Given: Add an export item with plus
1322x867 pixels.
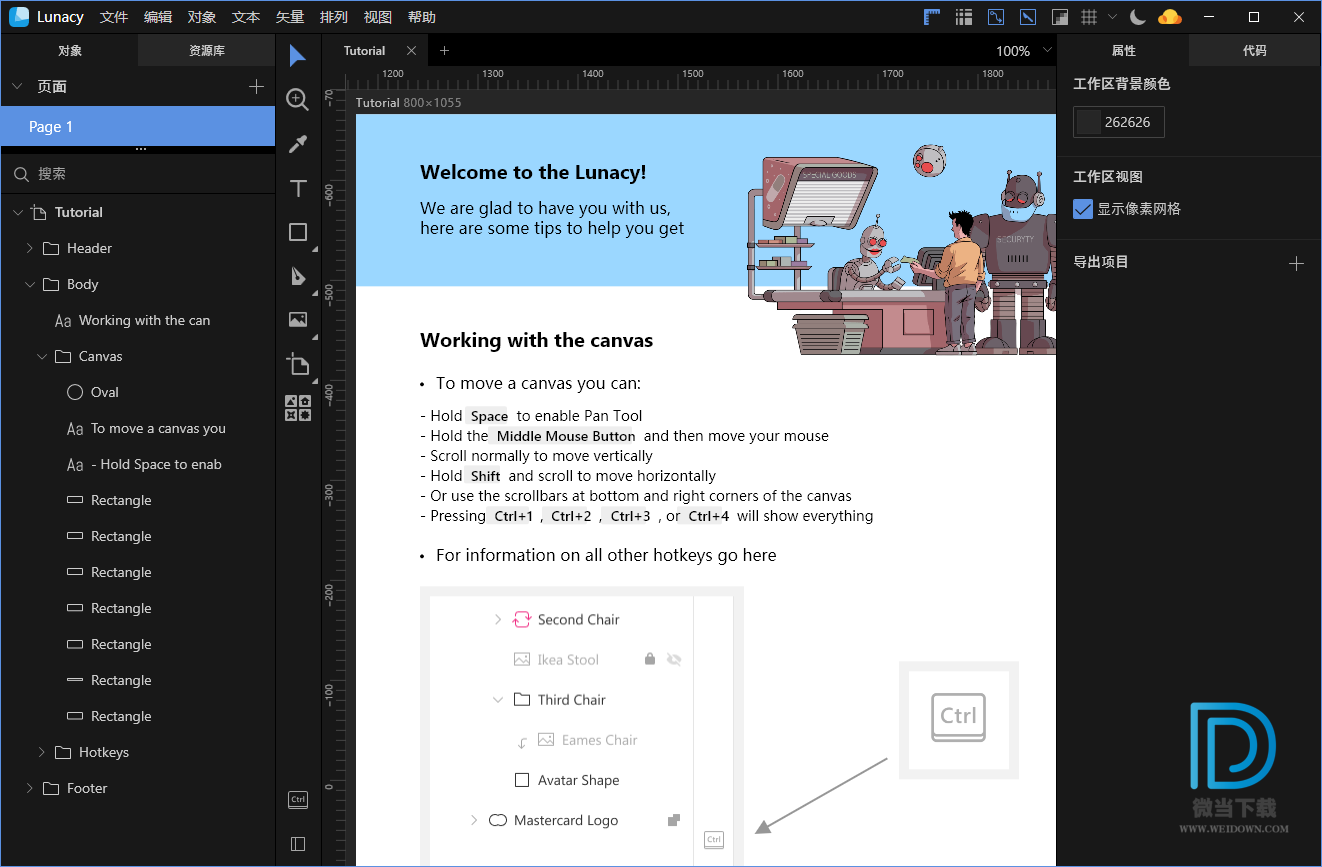Looking at the screenshot, I should coord(1296,263).
